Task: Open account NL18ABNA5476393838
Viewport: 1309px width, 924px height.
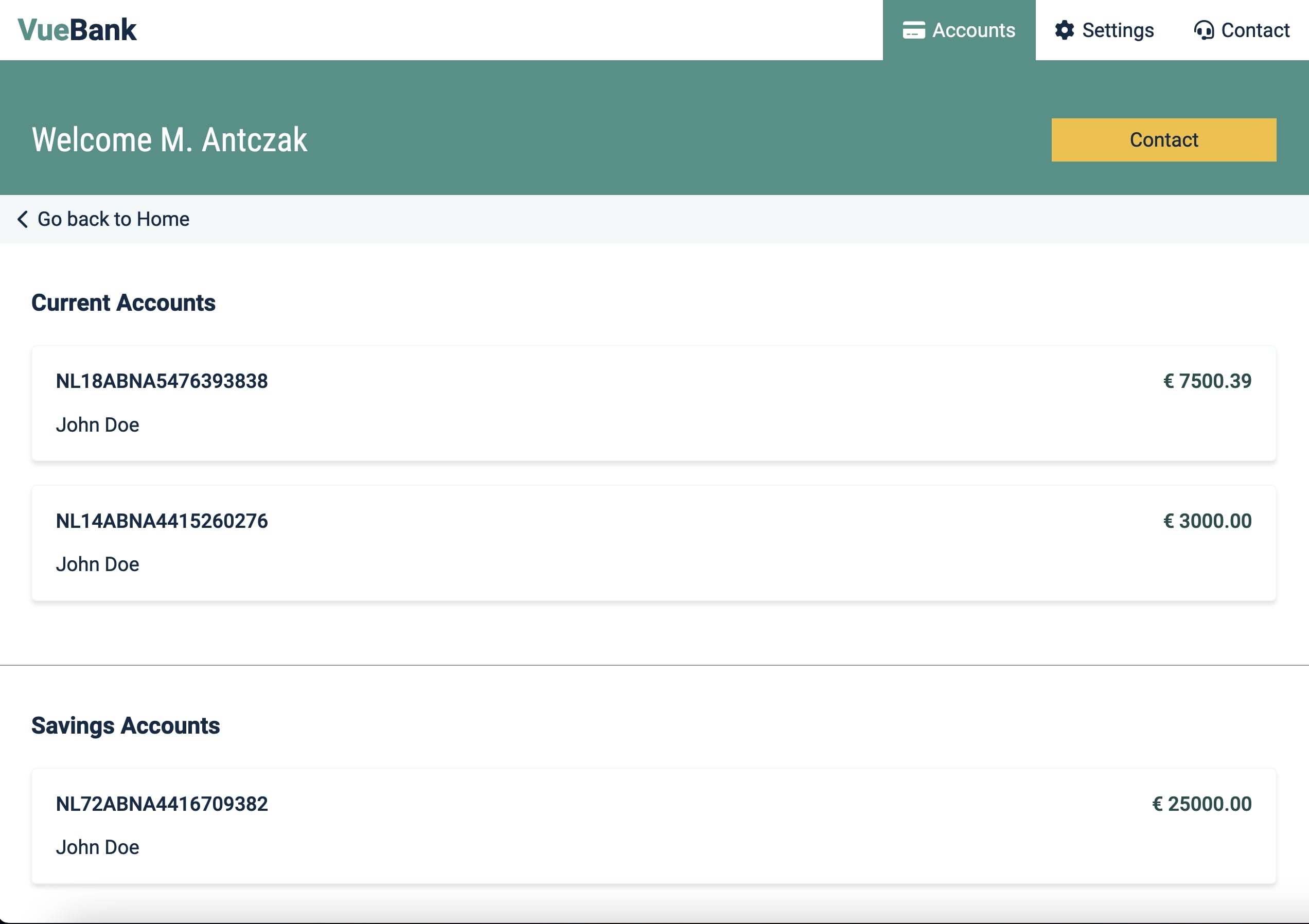Action: pyautogui.click(x=162, y=381)
